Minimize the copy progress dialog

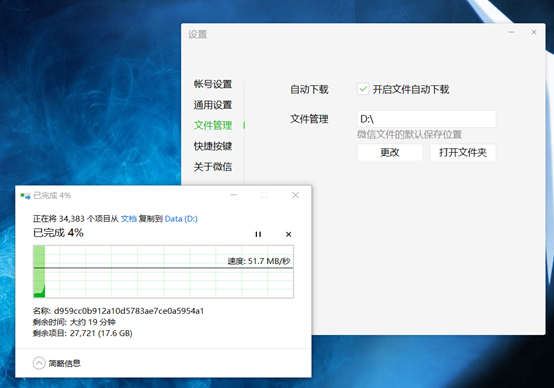pos(234,195)
